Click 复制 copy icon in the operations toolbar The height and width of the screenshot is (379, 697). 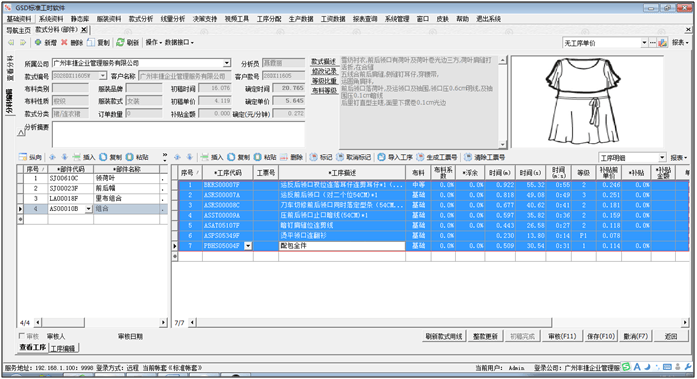click(231, 157)
